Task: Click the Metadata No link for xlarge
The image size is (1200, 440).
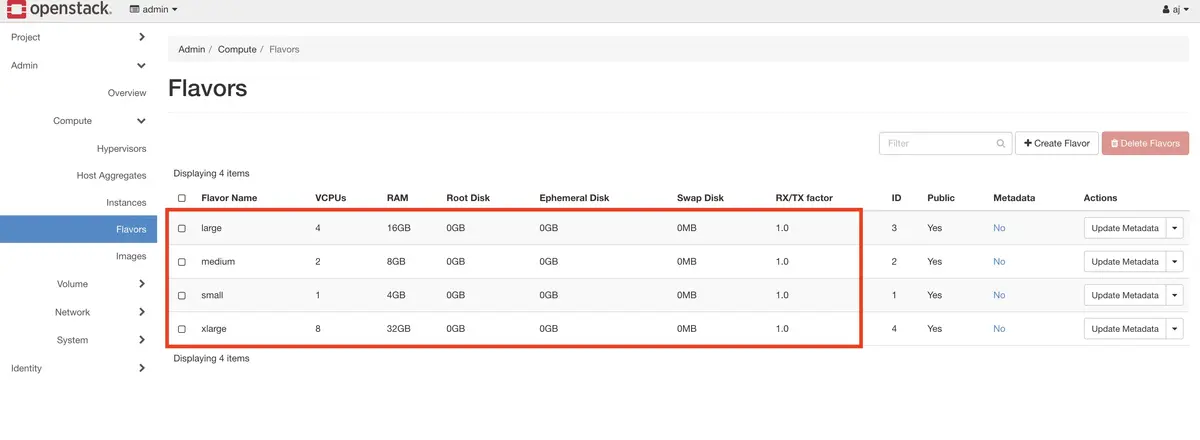Action: coord(999,329)
